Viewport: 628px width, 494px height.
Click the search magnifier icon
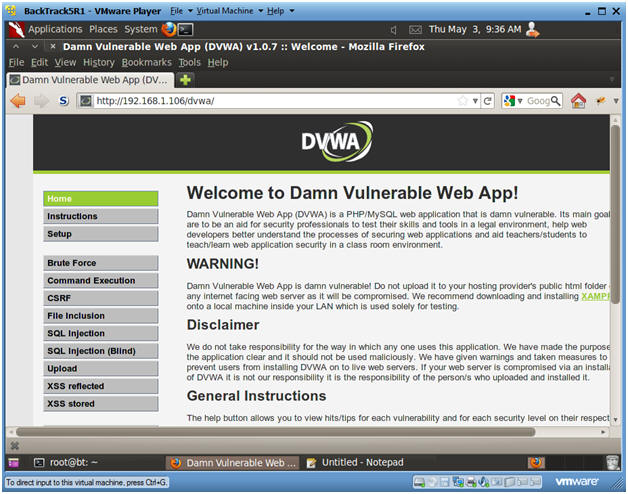[x=555, y=101]
